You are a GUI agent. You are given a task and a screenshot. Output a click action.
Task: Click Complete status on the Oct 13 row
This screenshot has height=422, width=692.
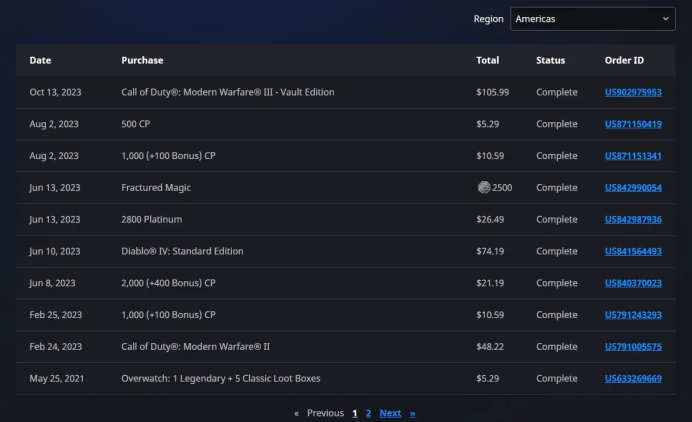pos(557,92)
